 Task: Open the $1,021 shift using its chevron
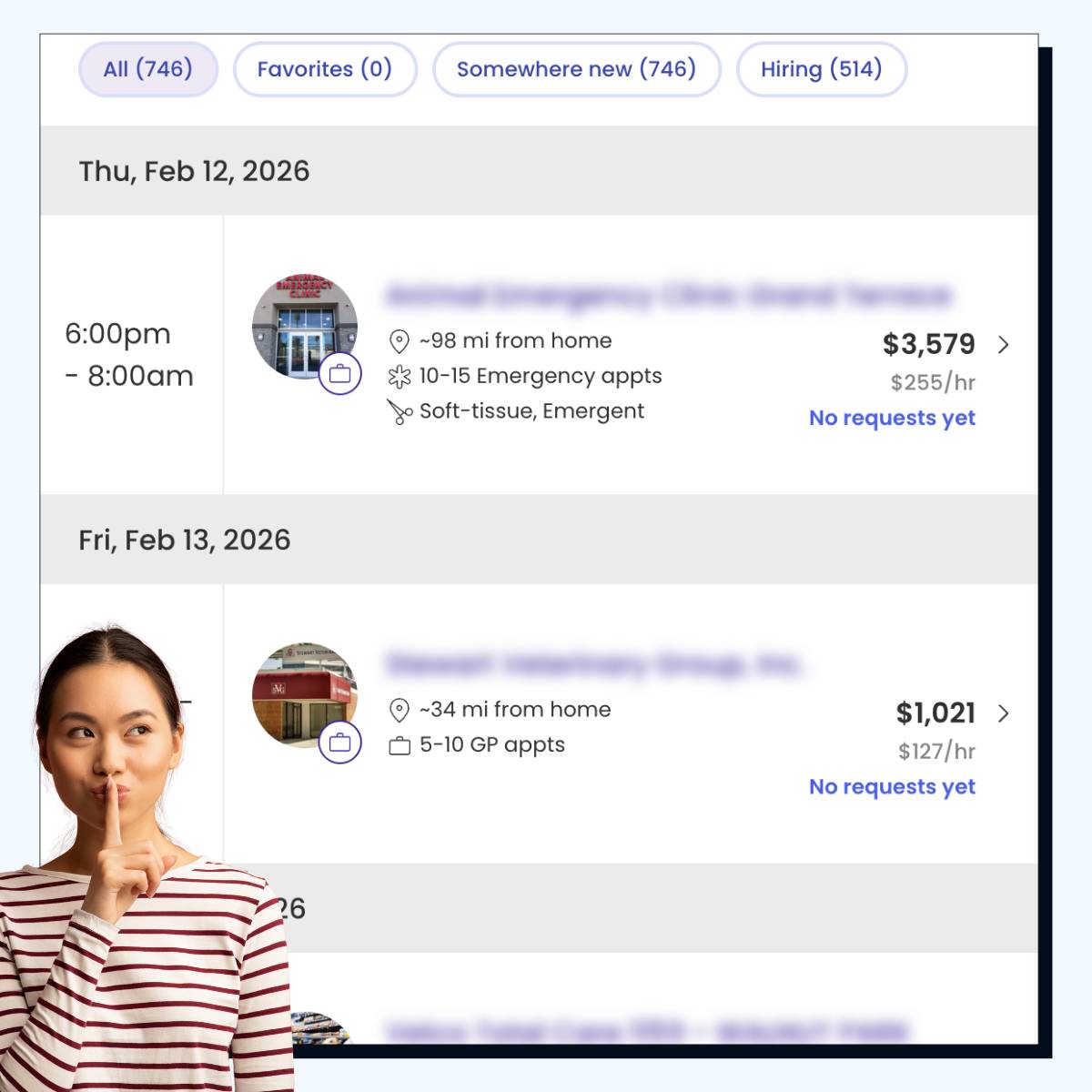1003,713
